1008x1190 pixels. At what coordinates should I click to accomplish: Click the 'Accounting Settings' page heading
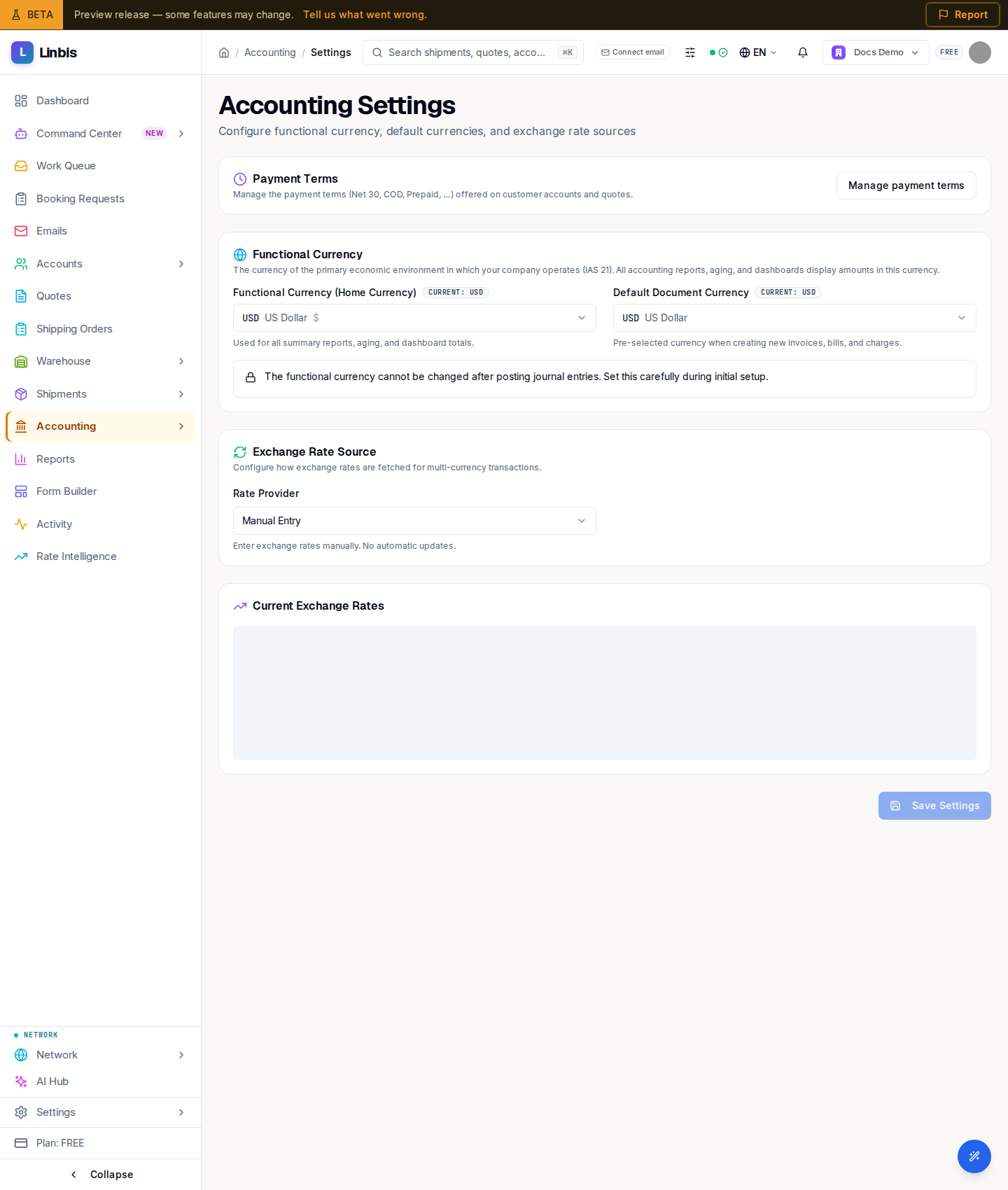(x=337, y=106)
